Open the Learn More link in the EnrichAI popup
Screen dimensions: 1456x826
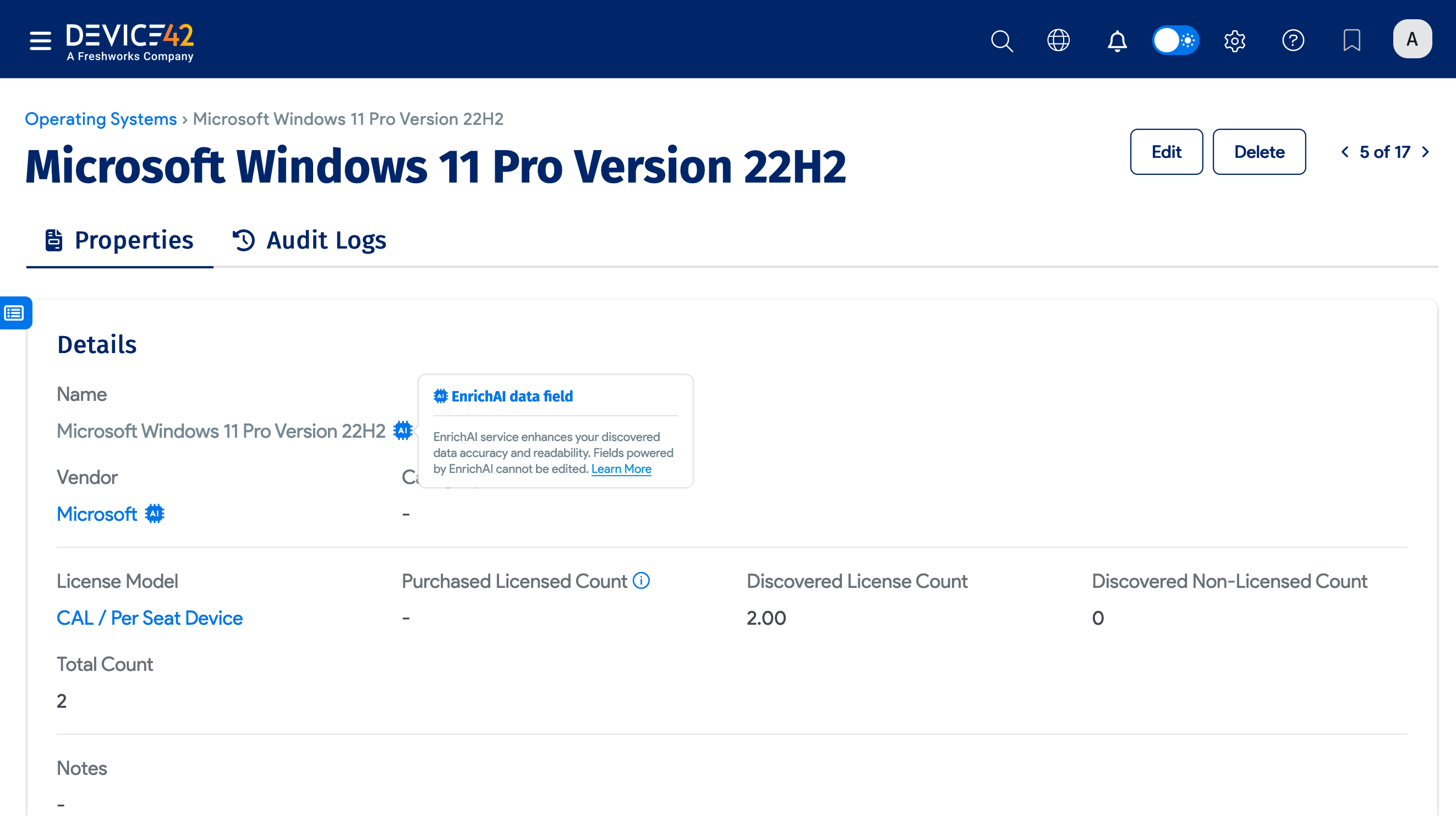622,469
